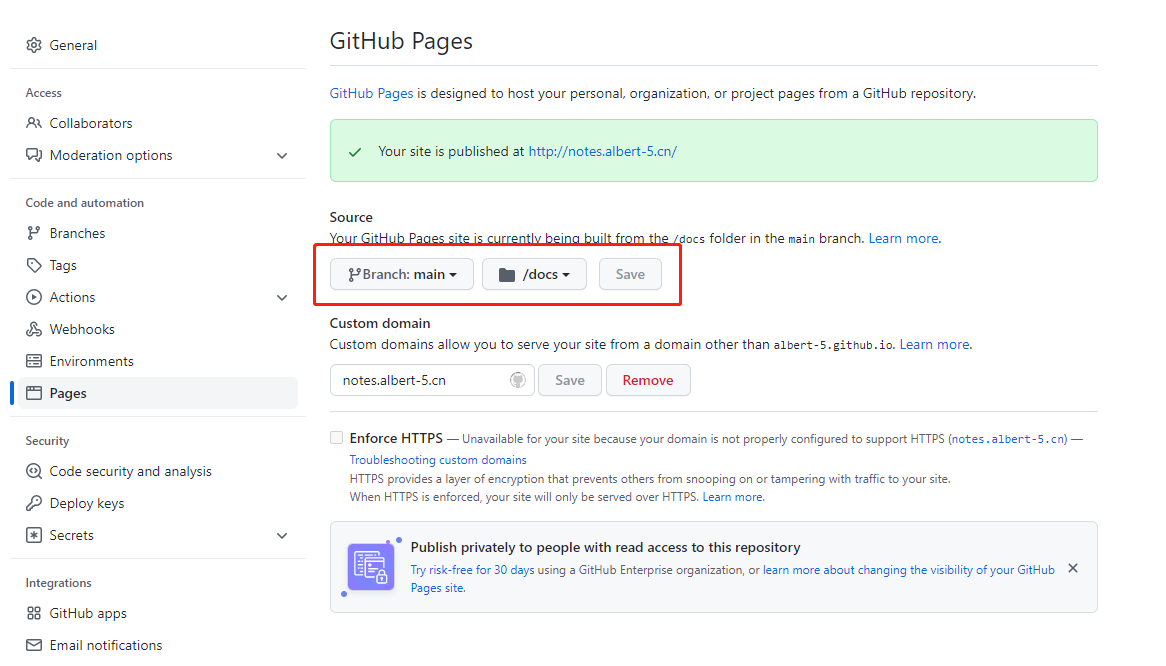The width and height of the screenshot is (1166, 666).
Task: Visit the published site notes.albert-5.cn
Action: [602, 150]
